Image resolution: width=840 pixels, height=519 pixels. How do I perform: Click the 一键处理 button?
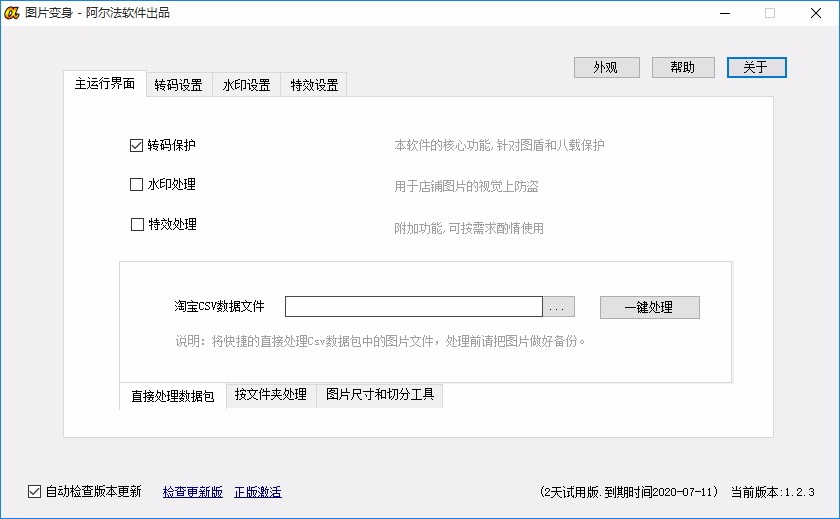(649, 307)
